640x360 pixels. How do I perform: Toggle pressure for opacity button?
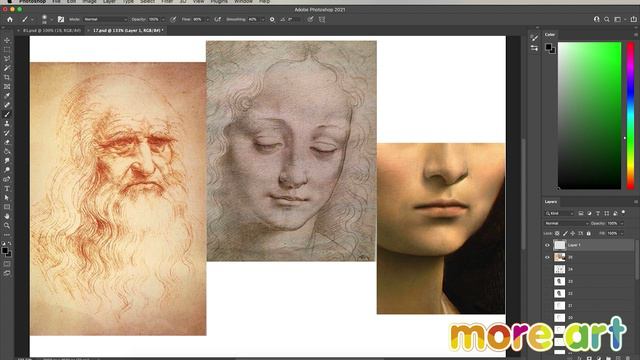point(173,19)
